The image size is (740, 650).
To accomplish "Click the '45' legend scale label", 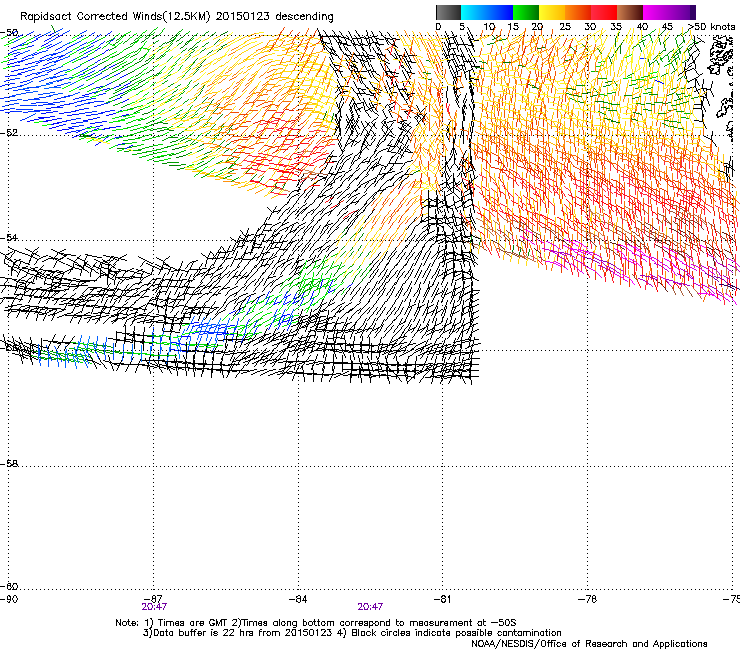I will pos(667,27).
